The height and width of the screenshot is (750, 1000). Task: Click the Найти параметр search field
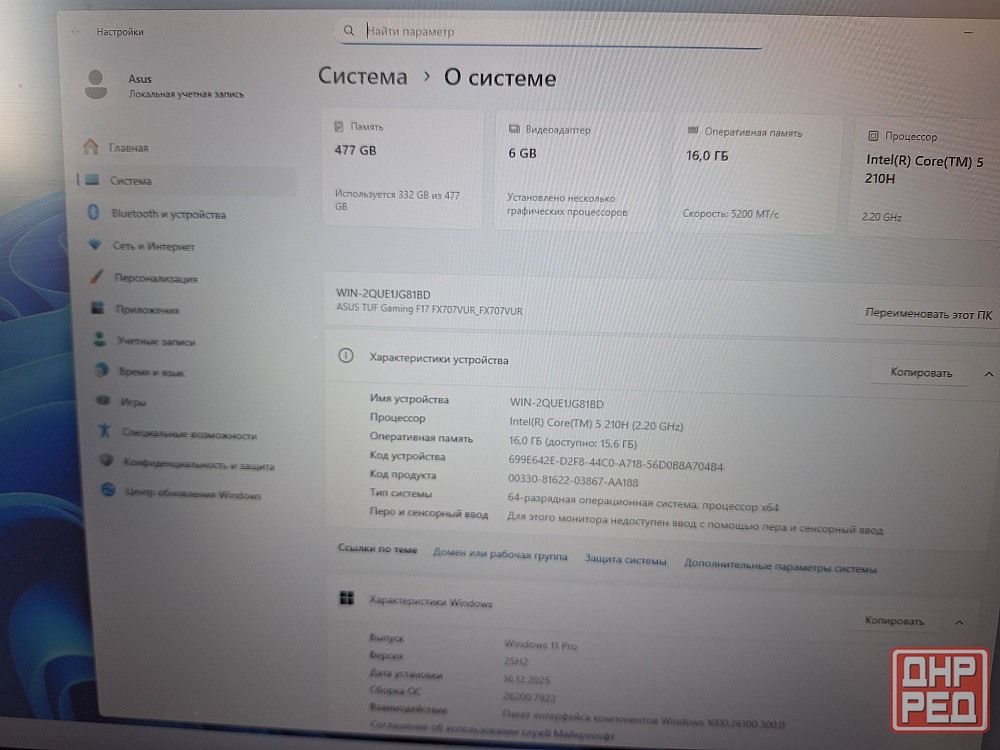point(560,32)
